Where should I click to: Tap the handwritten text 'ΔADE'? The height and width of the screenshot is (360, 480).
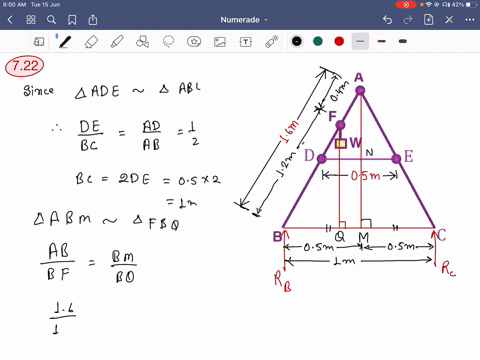tap(97, 92)
